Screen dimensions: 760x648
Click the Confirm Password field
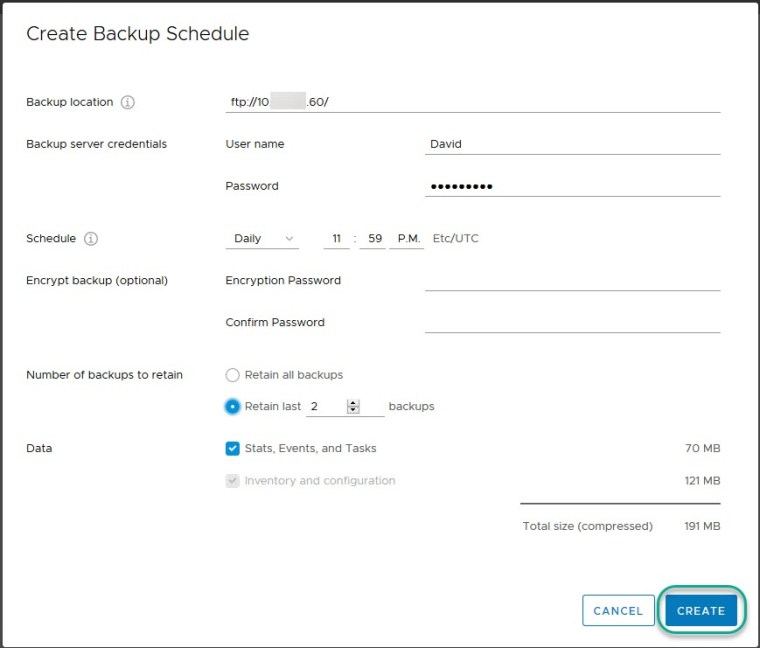tap(572, 322)
